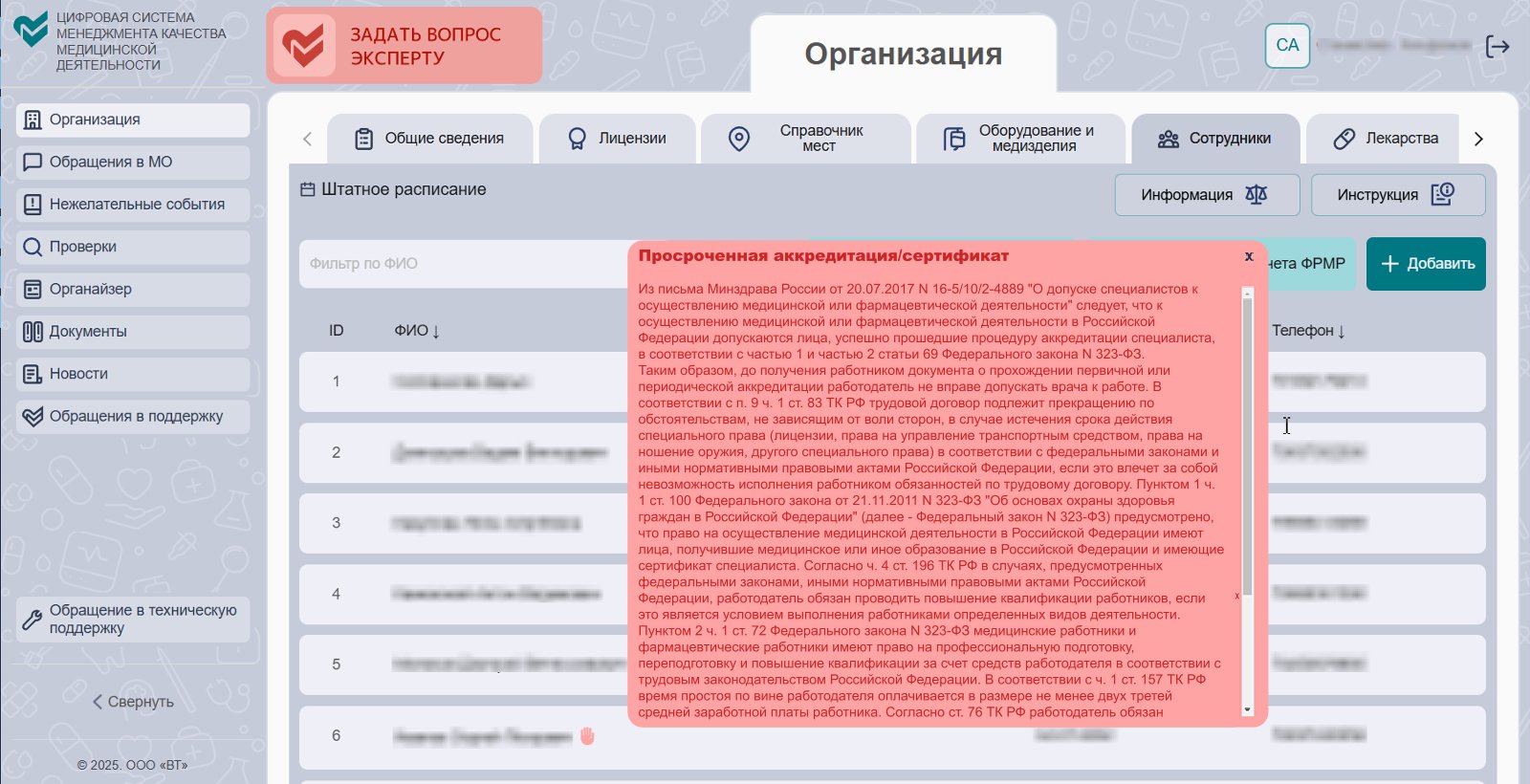Click the Добавить button

tap(1426, 264)
